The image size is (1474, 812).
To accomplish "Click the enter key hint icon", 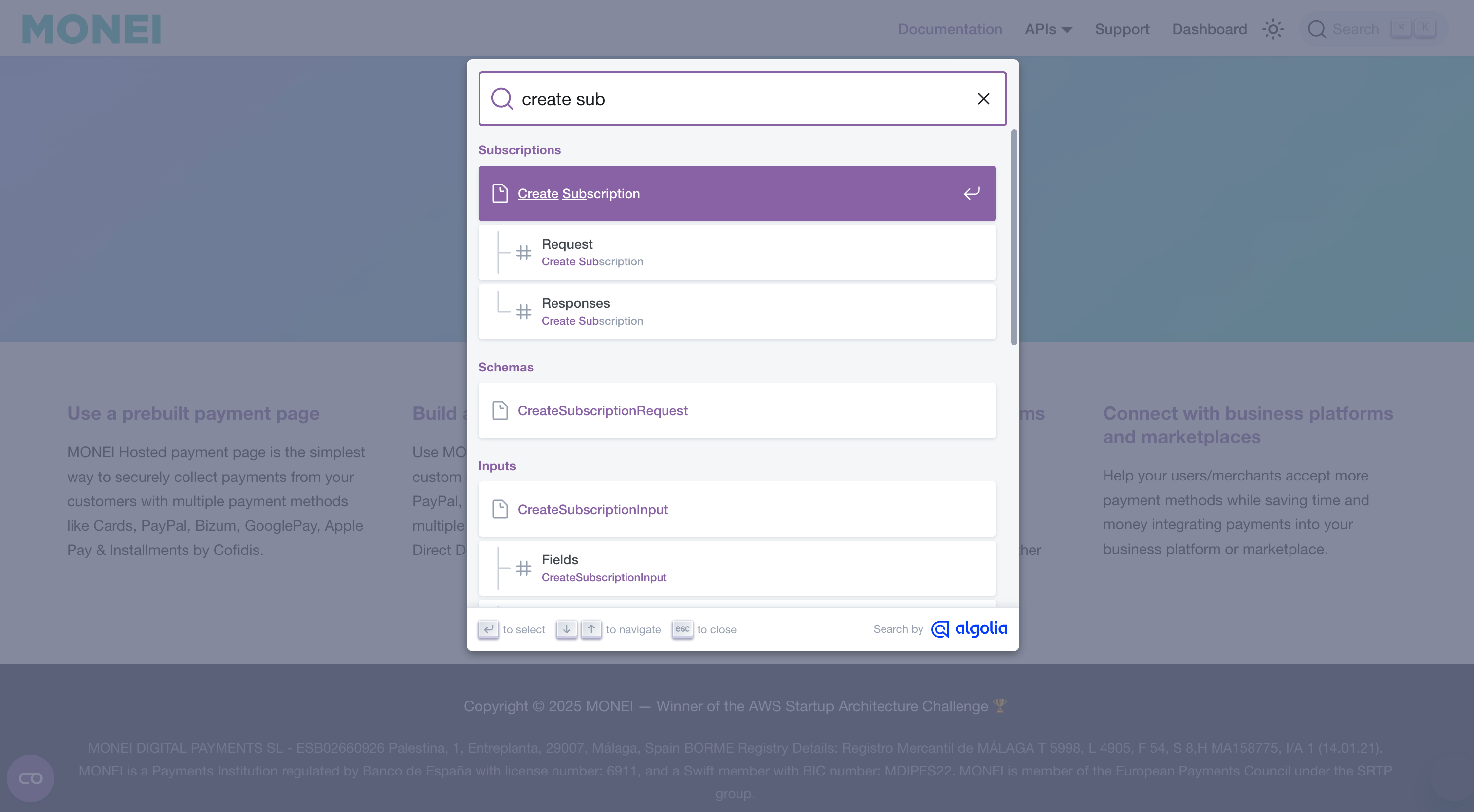I will [x=488, y=629].
